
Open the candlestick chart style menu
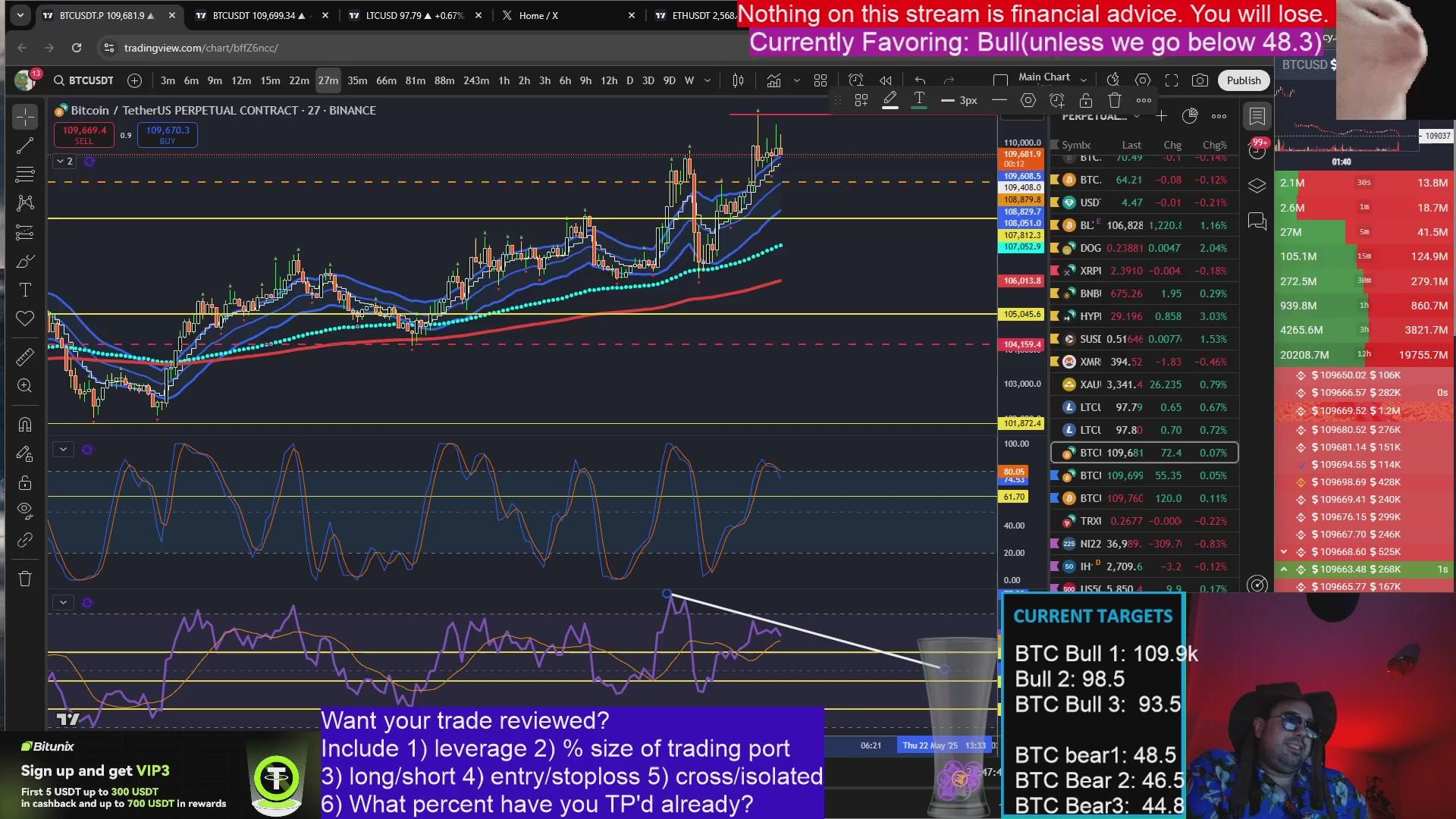(x=738, y=80)
